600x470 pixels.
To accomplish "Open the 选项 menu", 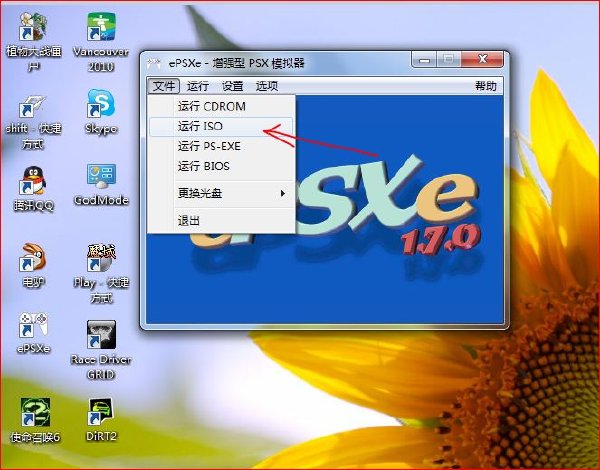I will [267, 86].
